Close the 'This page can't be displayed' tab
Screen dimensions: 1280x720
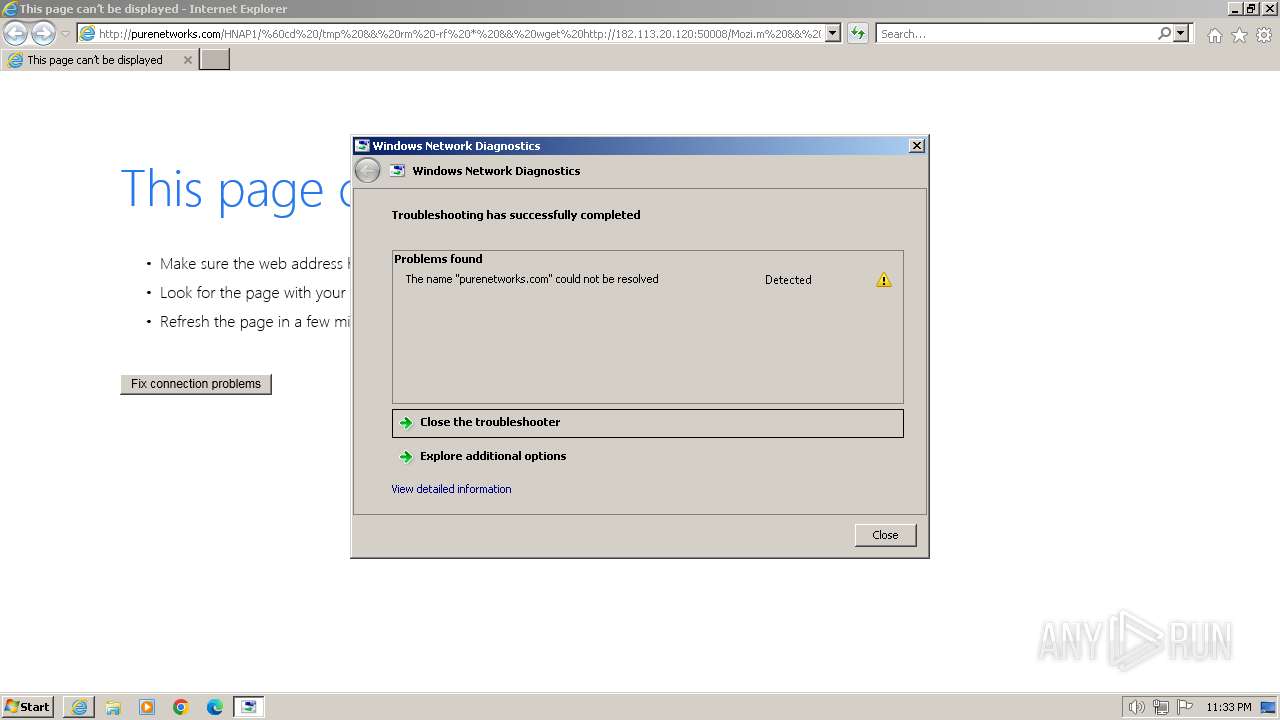pos(187,60)
